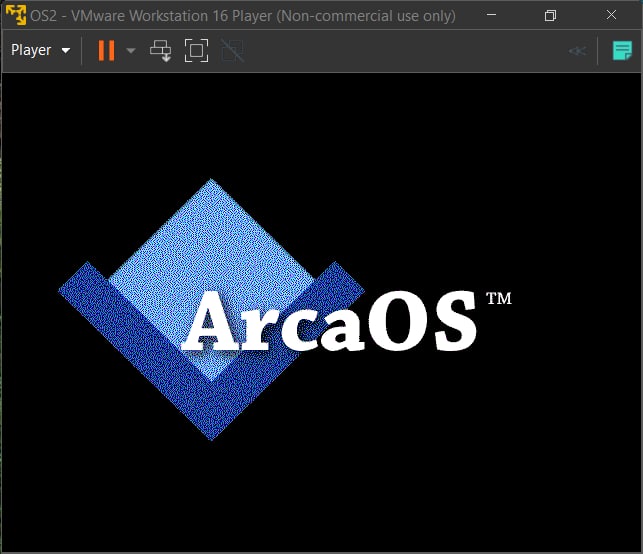Close the VMware Player window
This screenshot has height=554, width=643.
pos(611,15)
